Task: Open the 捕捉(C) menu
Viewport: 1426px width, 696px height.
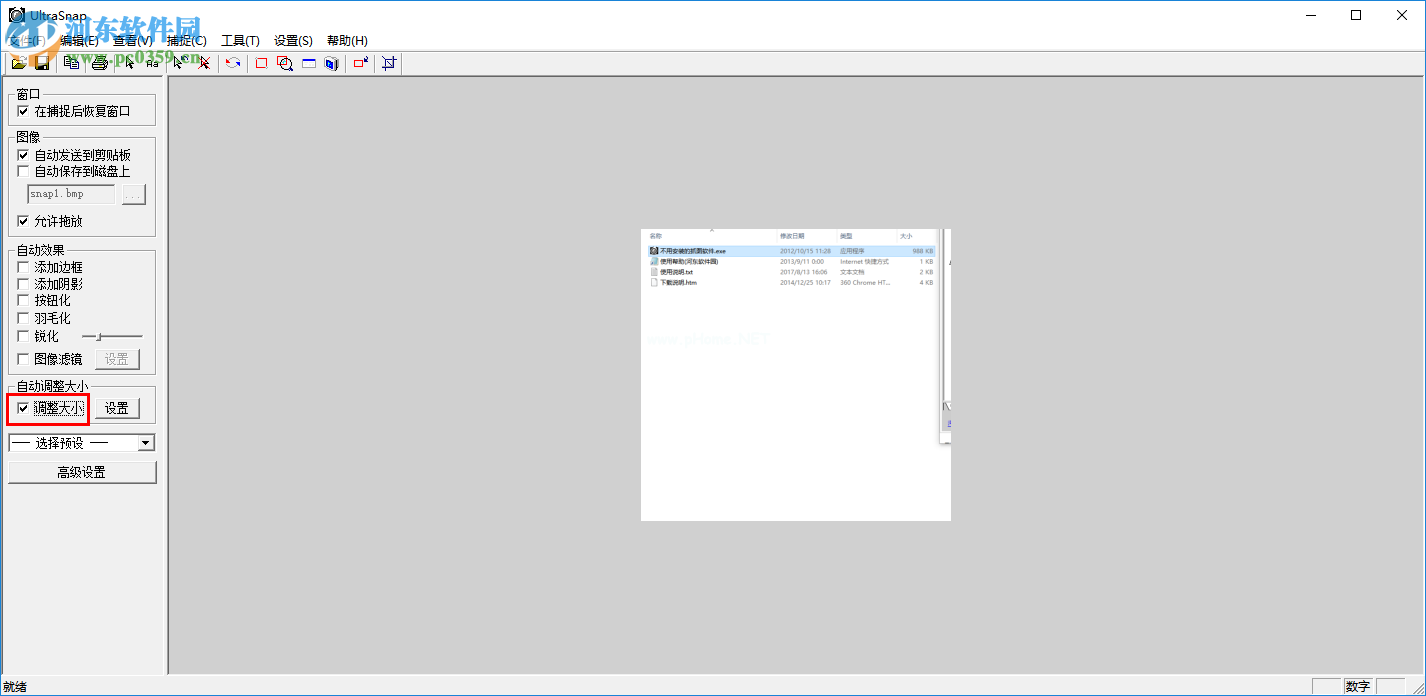Action: coord(187,41)
